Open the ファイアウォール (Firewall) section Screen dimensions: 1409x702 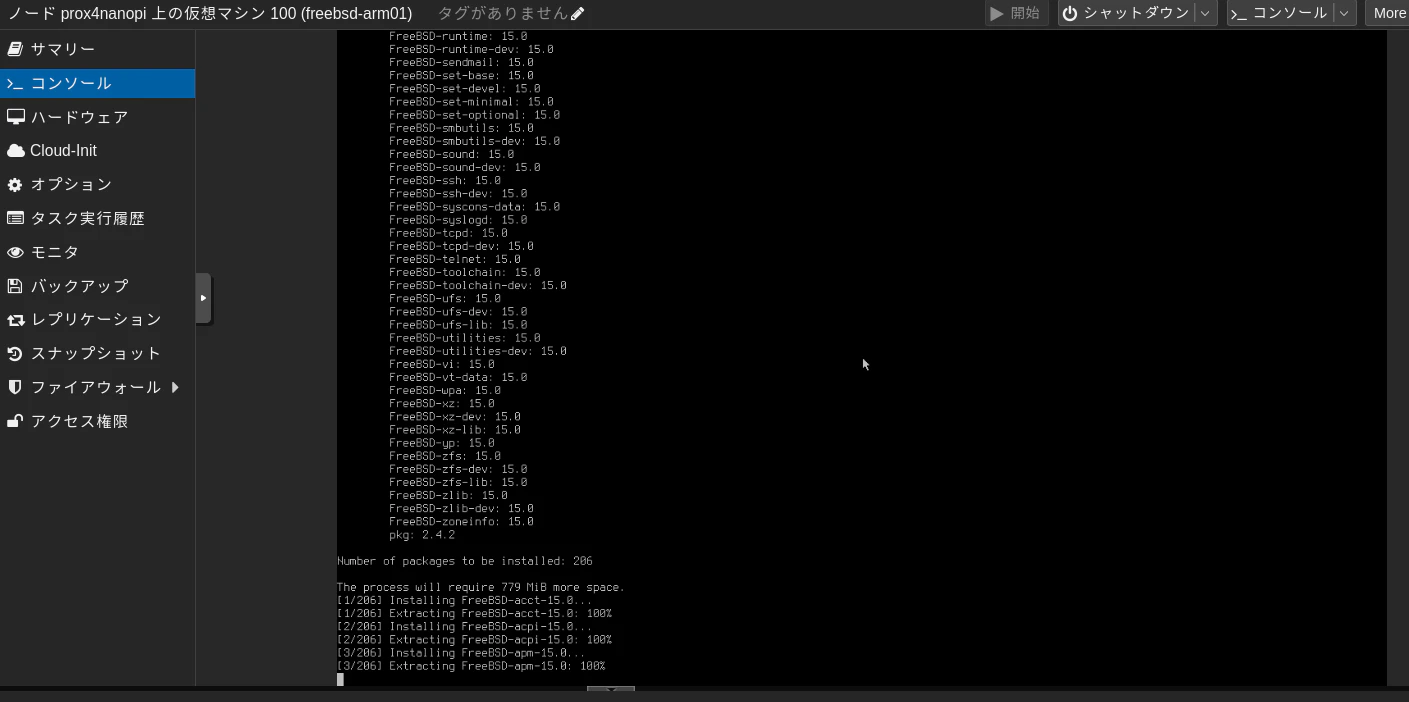97,387
